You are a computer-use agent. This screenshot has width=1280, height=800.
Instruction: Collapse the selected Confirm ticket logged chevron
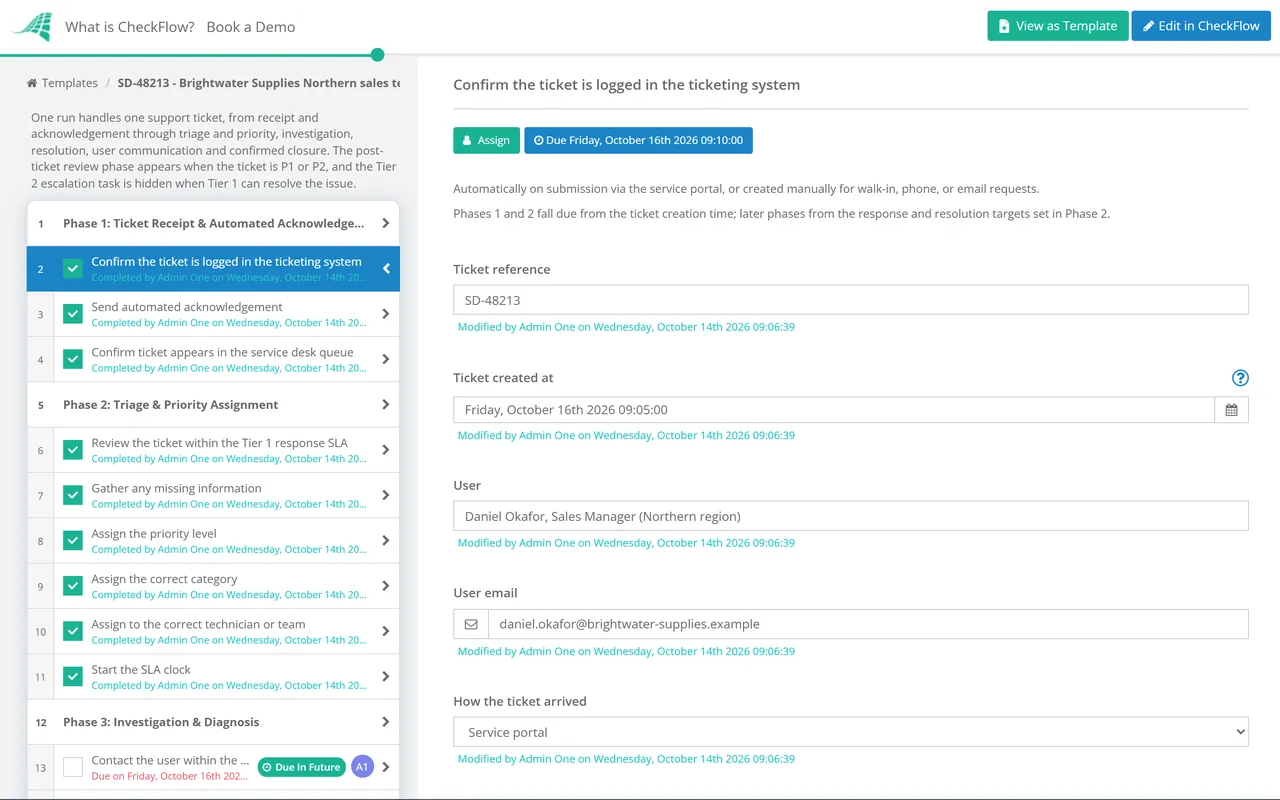pos(386,268)
